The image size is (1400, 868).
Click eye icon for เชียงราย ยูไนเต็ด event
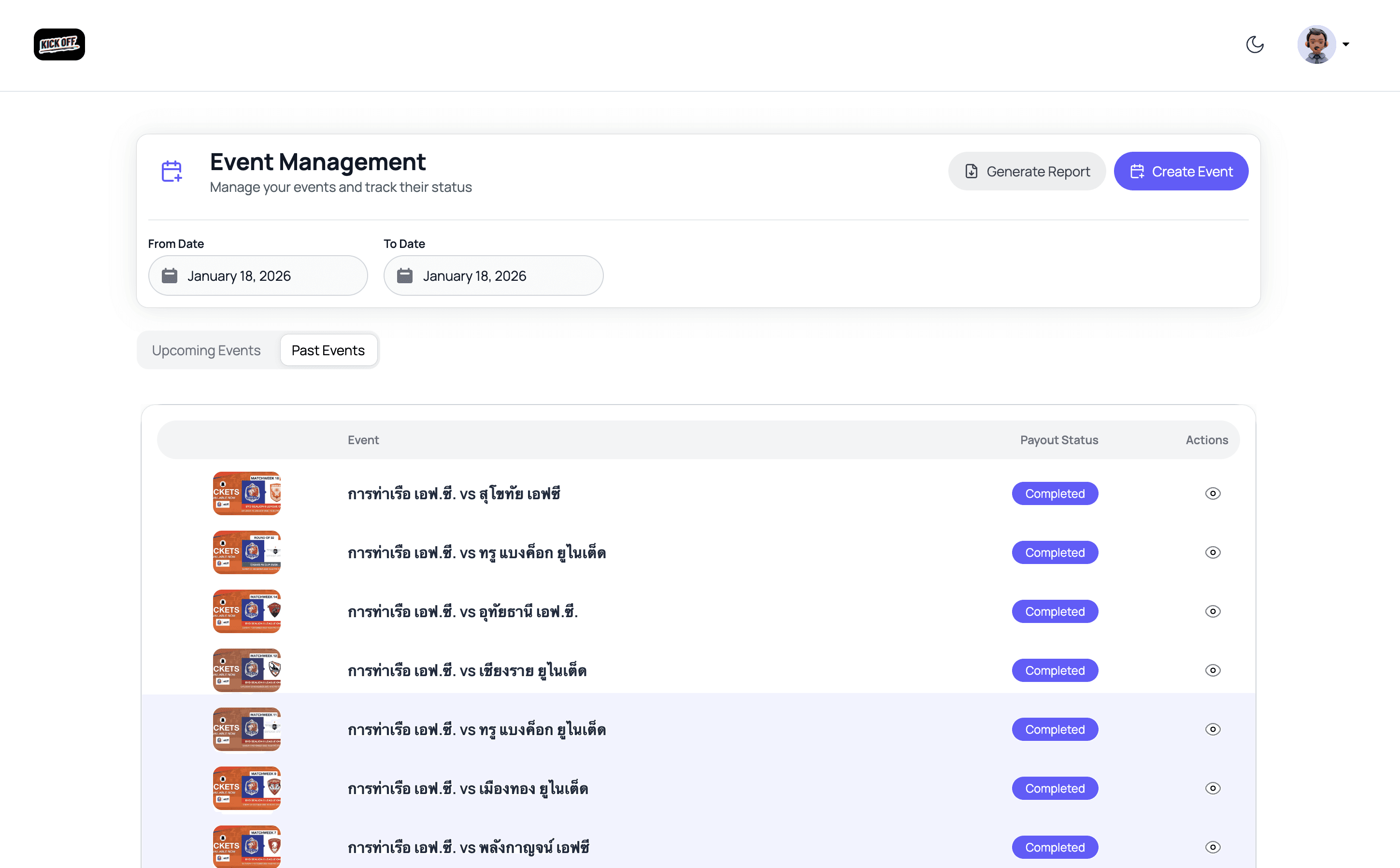[x=1213, y=670]
